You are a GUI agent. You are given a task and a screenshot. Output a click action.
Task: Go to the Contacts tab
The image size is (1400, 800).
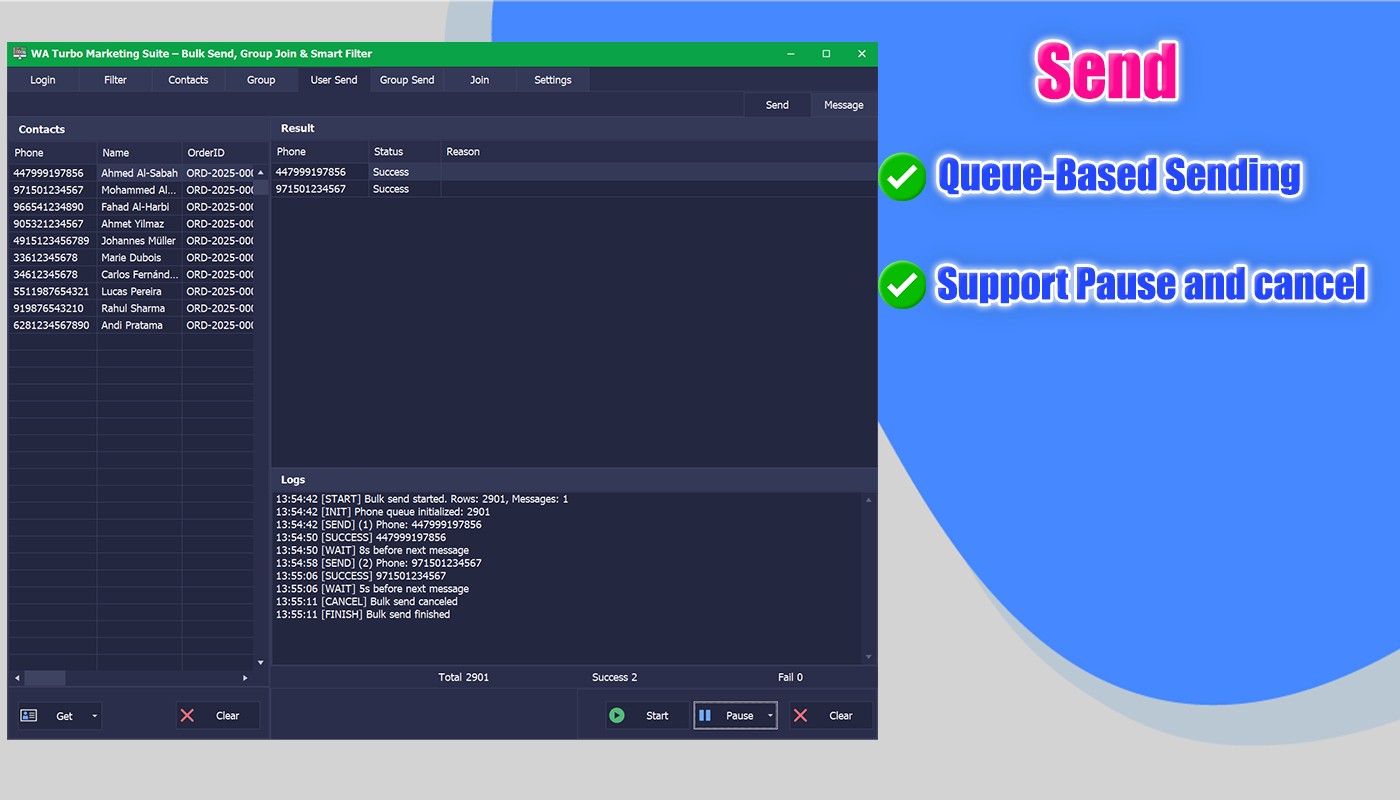188,80
